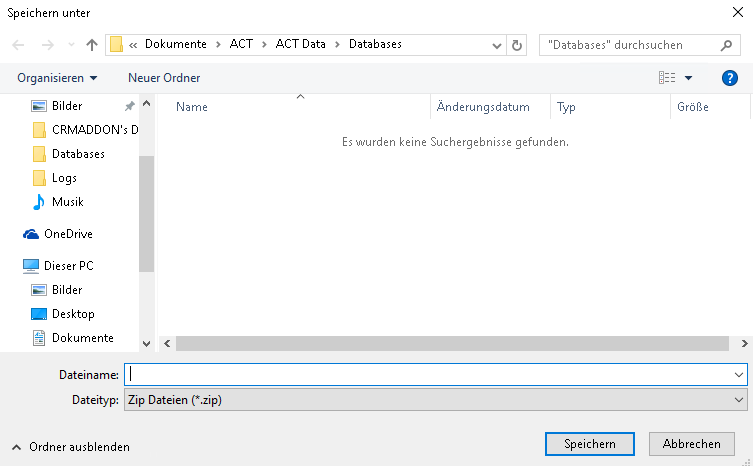Sort by the Größe column header

click(x=692, y=107)
